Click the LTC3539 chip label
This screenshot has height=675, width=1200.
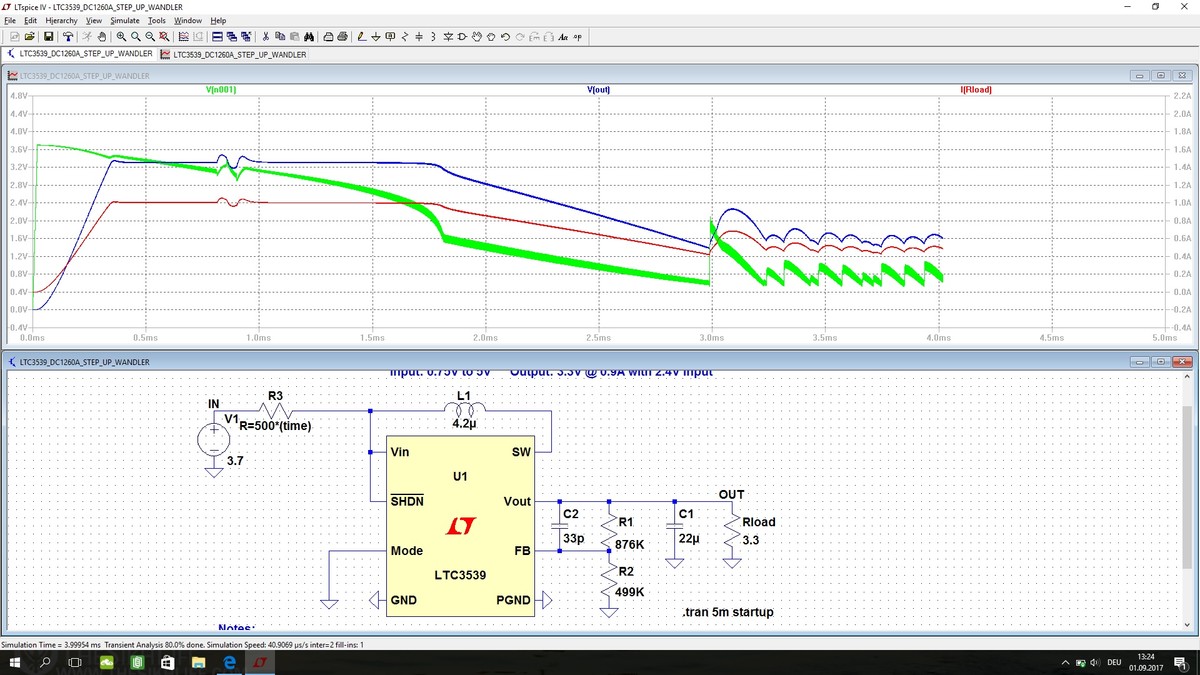click(460, 575)
